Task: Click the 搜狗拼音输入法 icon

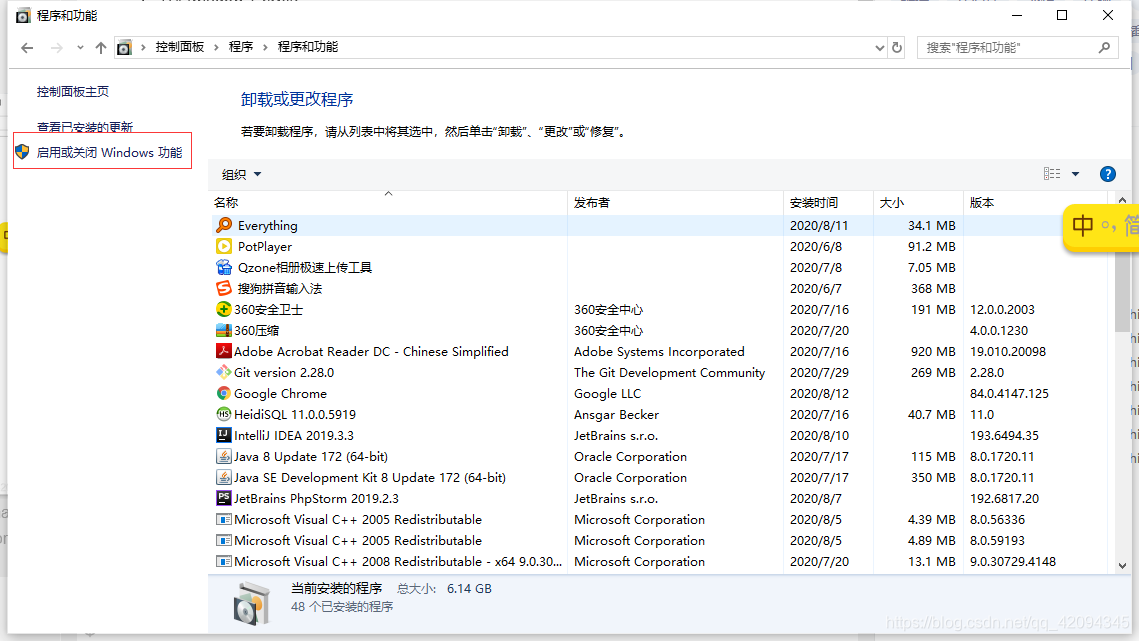Action: [224, 289]
